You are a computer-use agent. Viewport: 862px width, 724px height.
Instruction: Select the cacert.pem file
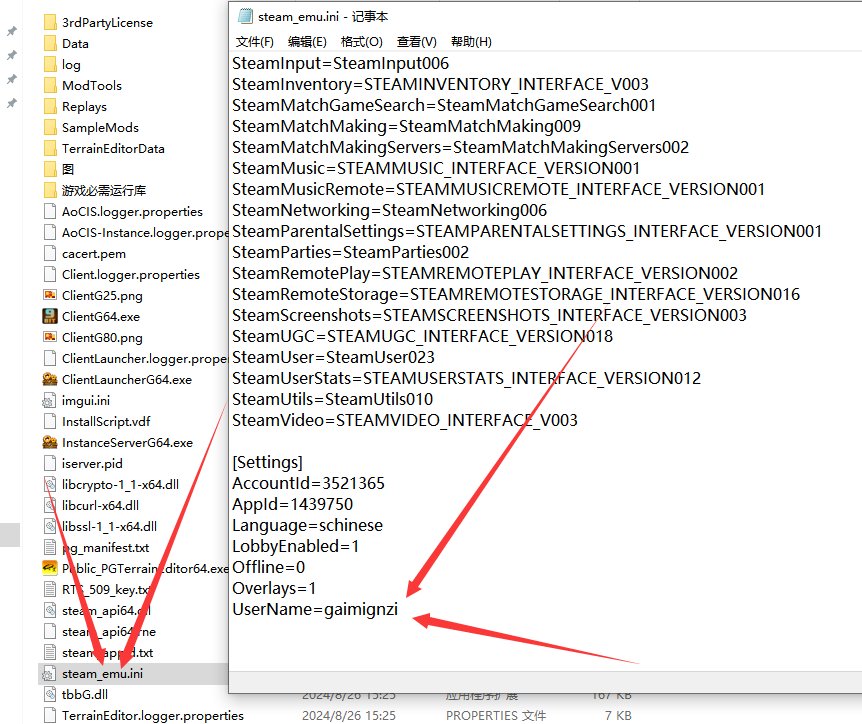(x=94, y=253)
